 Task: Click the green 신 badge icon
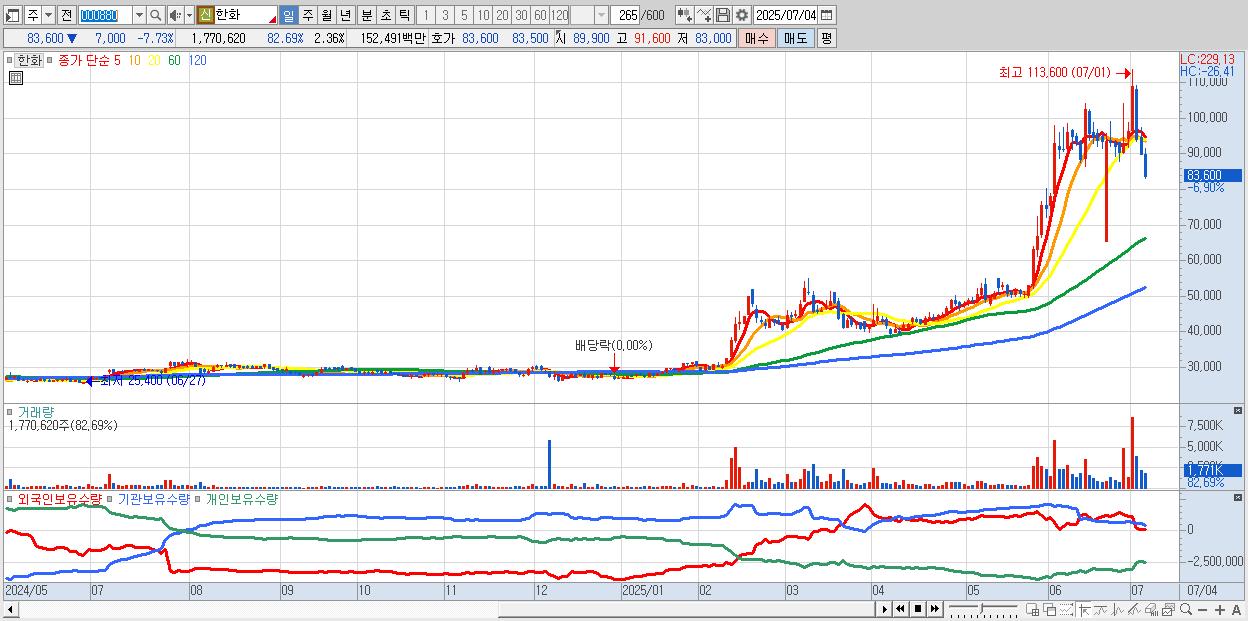[205, 16]
